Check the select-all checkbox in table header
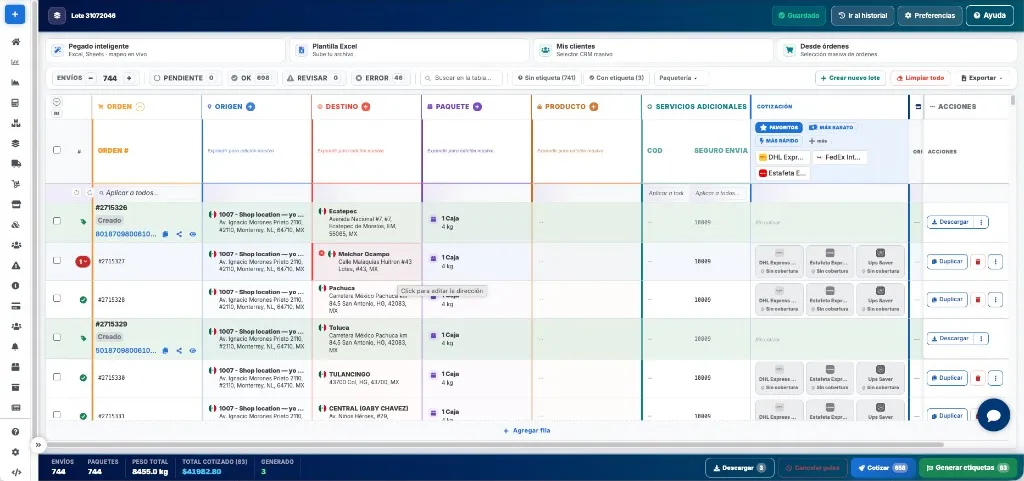The image size is (1024, 481). (57, 150)
